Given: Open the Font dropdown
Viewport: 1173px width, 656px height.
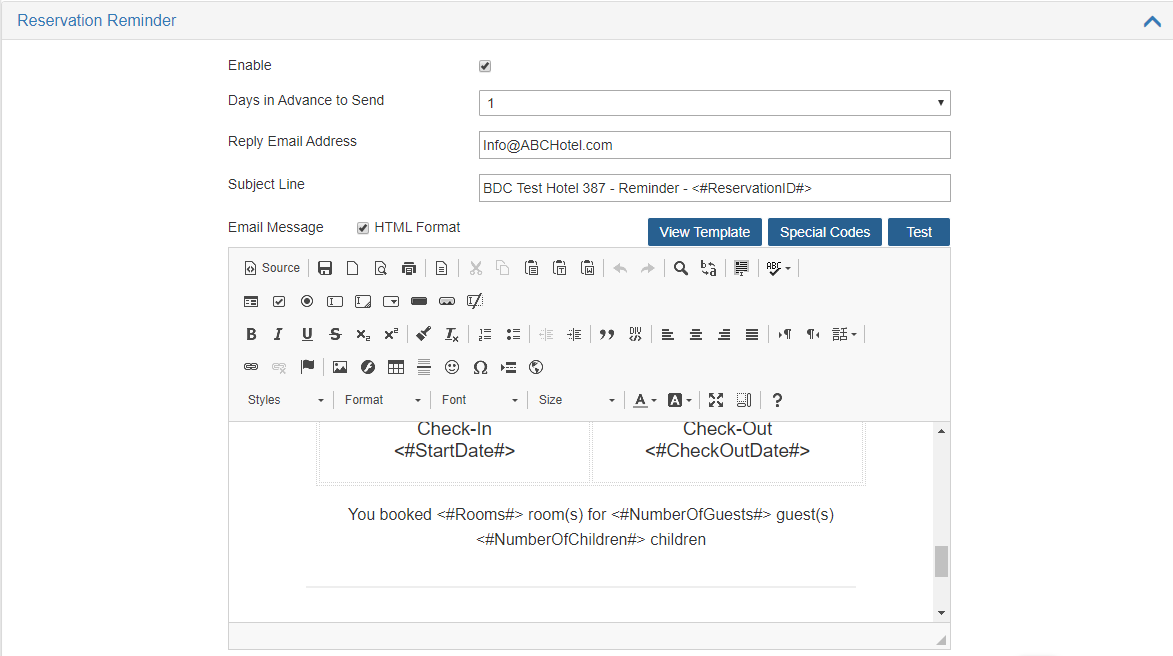Looking at the screenshot, I should point(480,400).
